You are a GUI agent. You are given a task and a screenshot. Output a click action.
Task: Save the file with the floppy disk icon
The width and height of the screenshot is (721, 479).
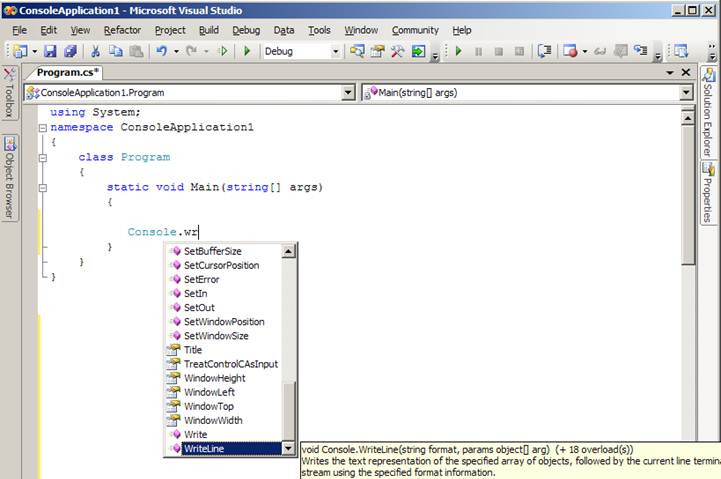pos(50,51)
